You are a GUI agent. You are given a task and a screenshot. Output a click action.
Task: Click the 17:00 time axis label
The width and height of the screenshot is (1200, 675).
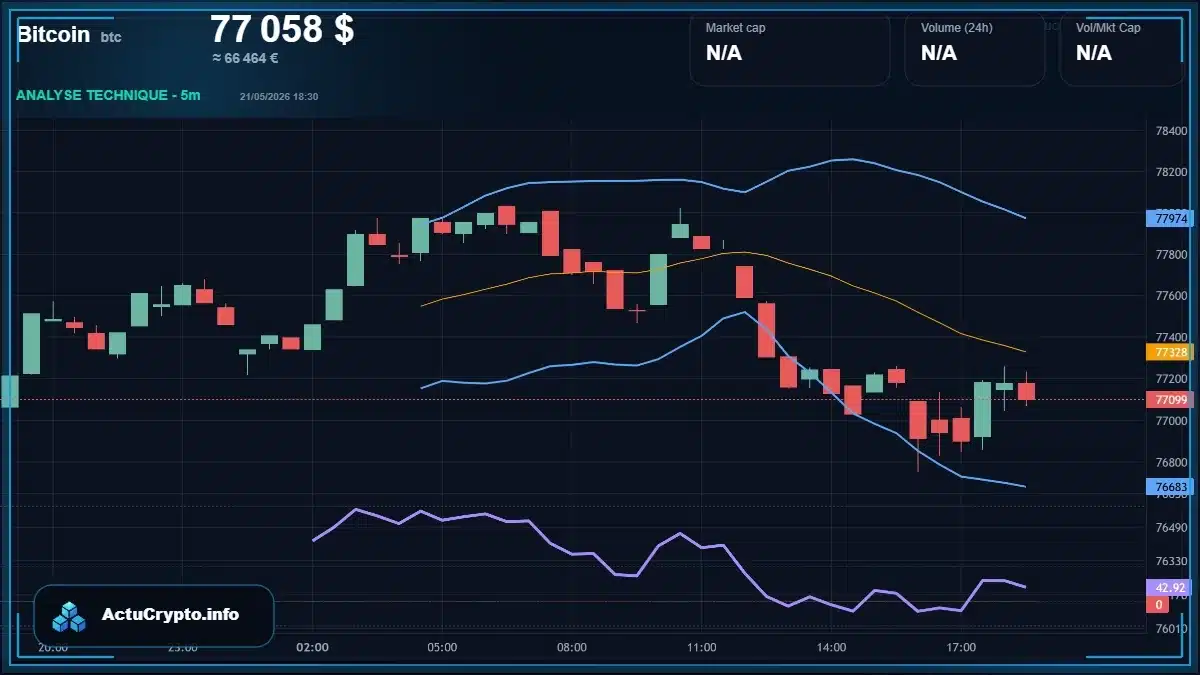[961, 647]
